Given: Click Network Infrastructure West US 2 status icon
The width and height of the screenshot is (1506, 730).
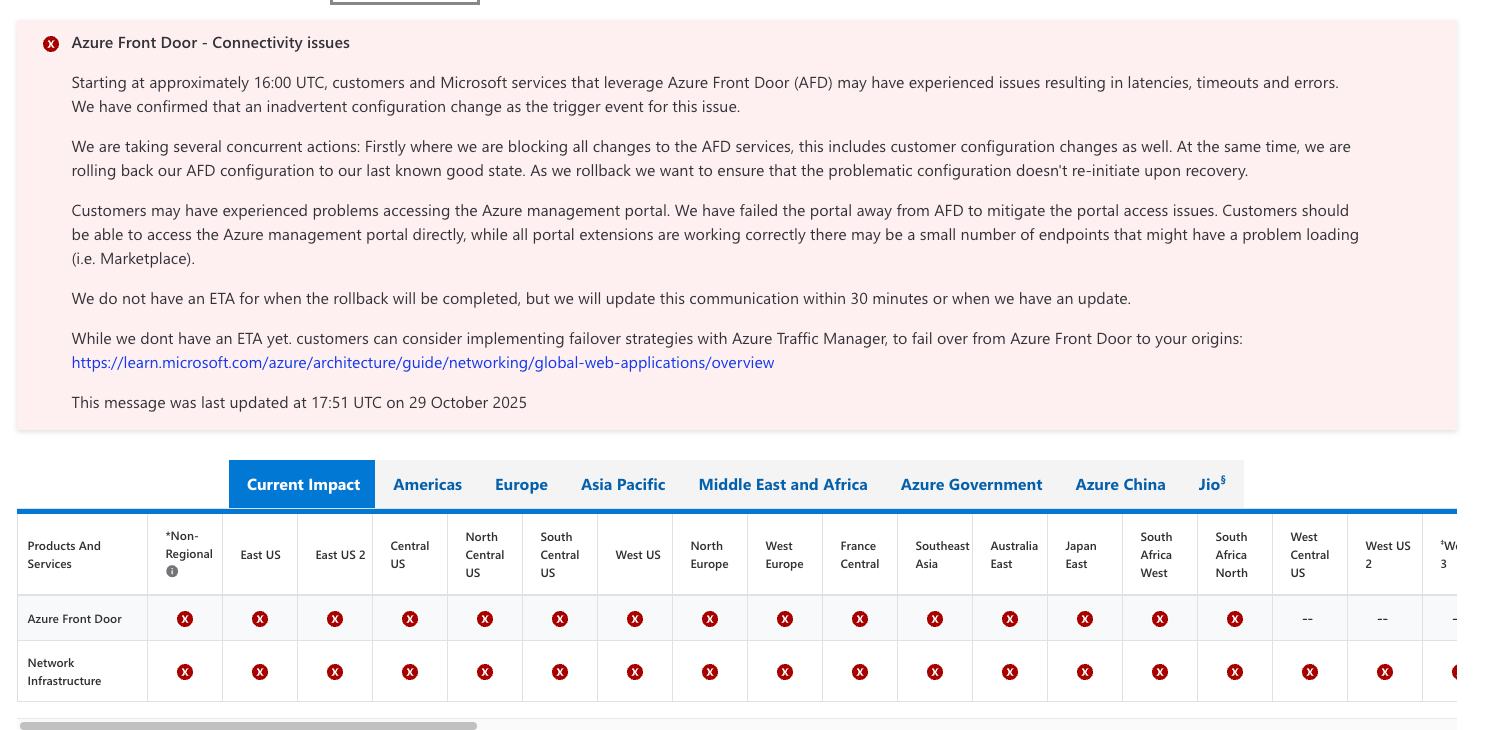Looking at the screenshot, I should (x=1385, y=672).
